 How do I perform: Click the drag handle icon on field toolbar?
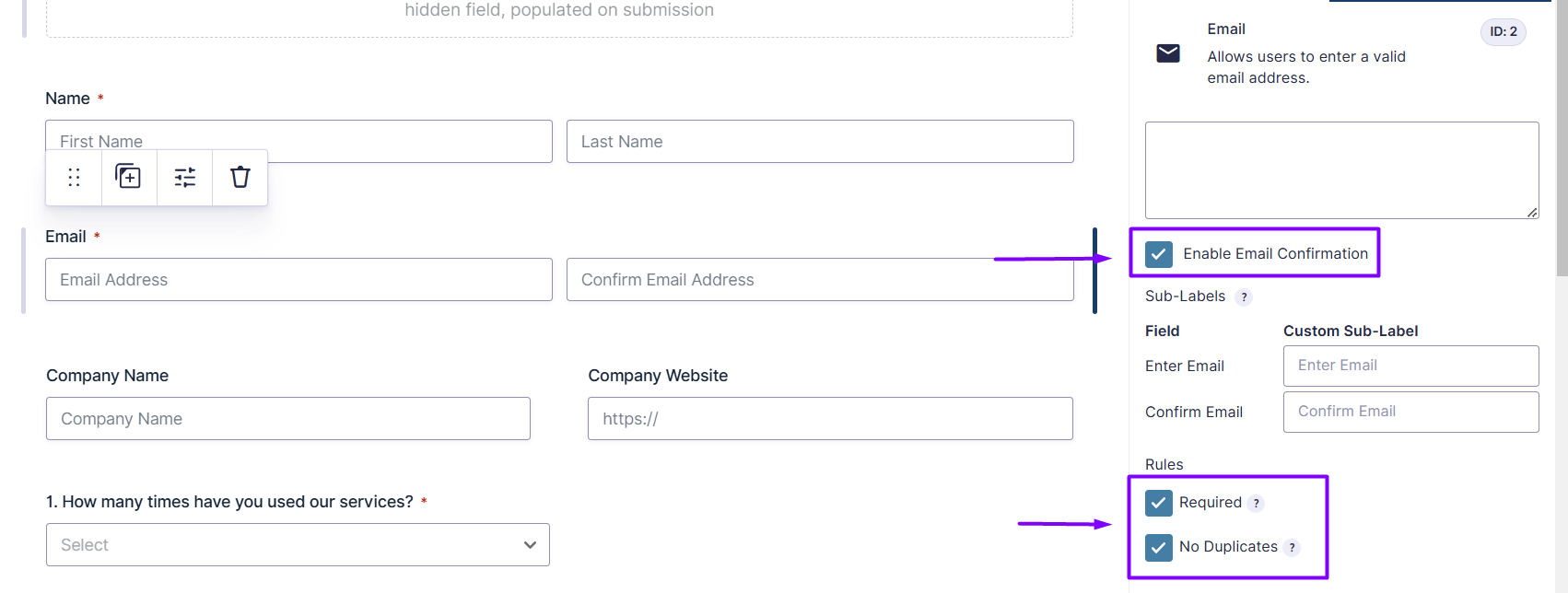(74, 177)
